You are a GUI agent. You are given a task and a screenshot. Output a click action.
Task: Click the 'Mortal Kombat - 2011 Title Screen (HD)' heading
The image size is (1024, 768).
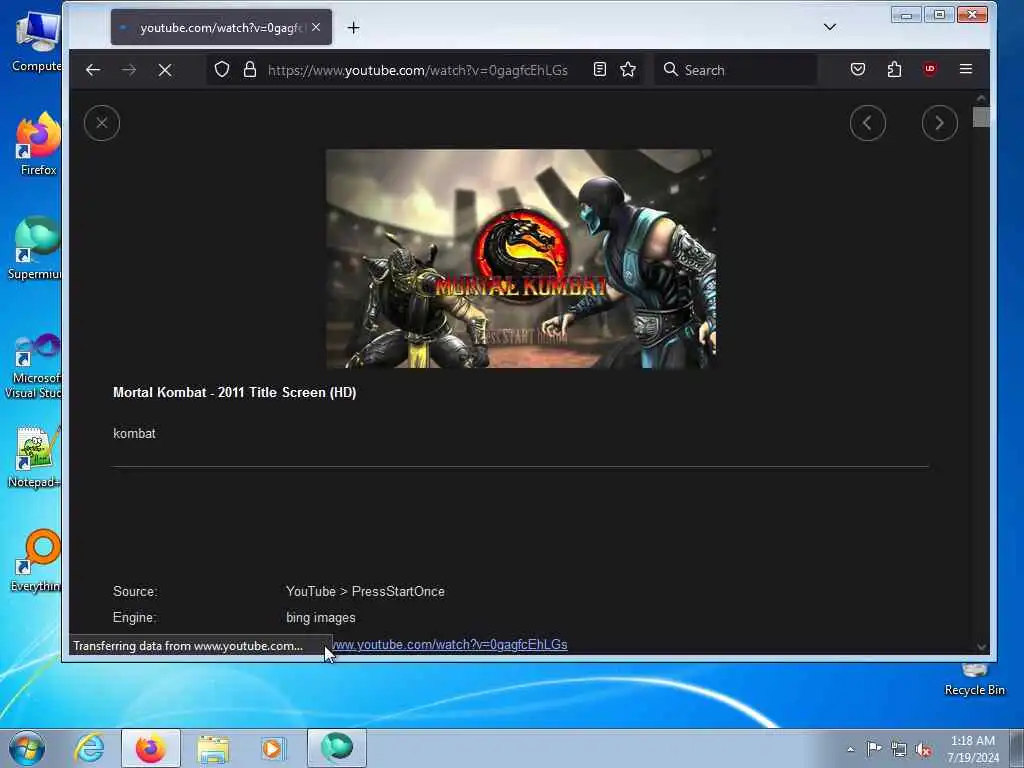234,392
